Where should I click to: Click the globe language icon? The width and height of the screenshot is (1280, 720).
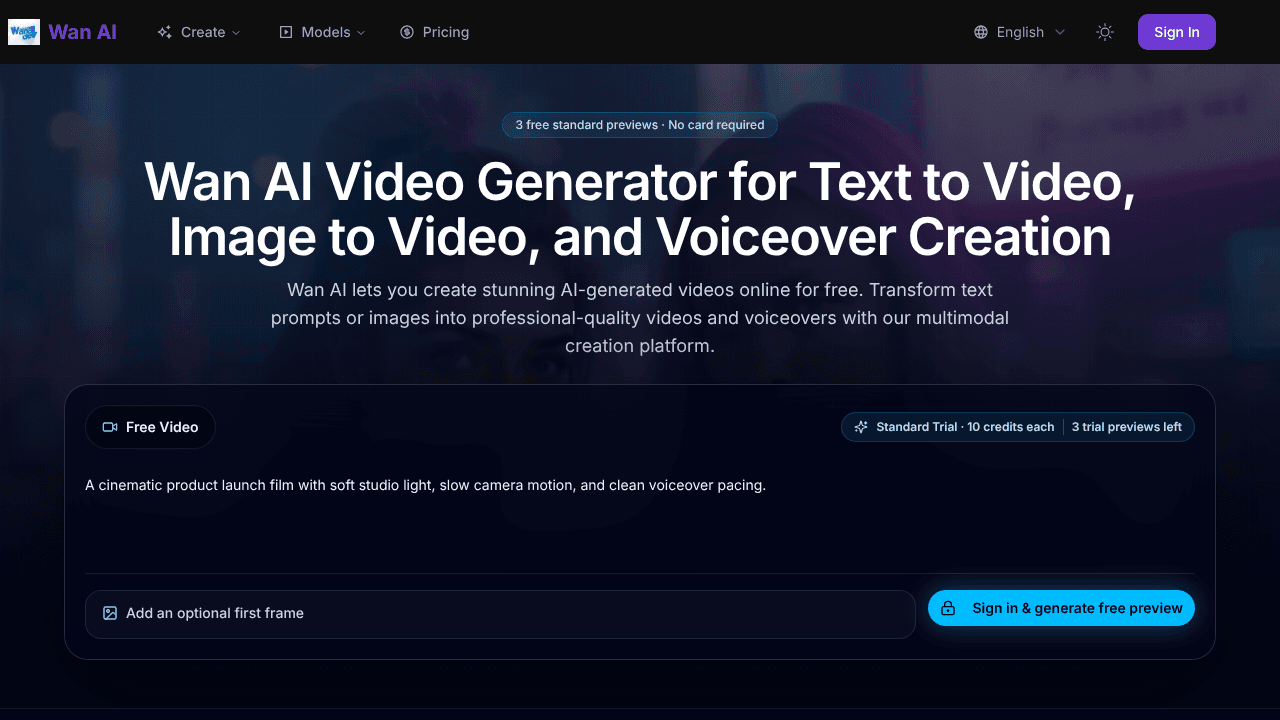coord(981,32)
